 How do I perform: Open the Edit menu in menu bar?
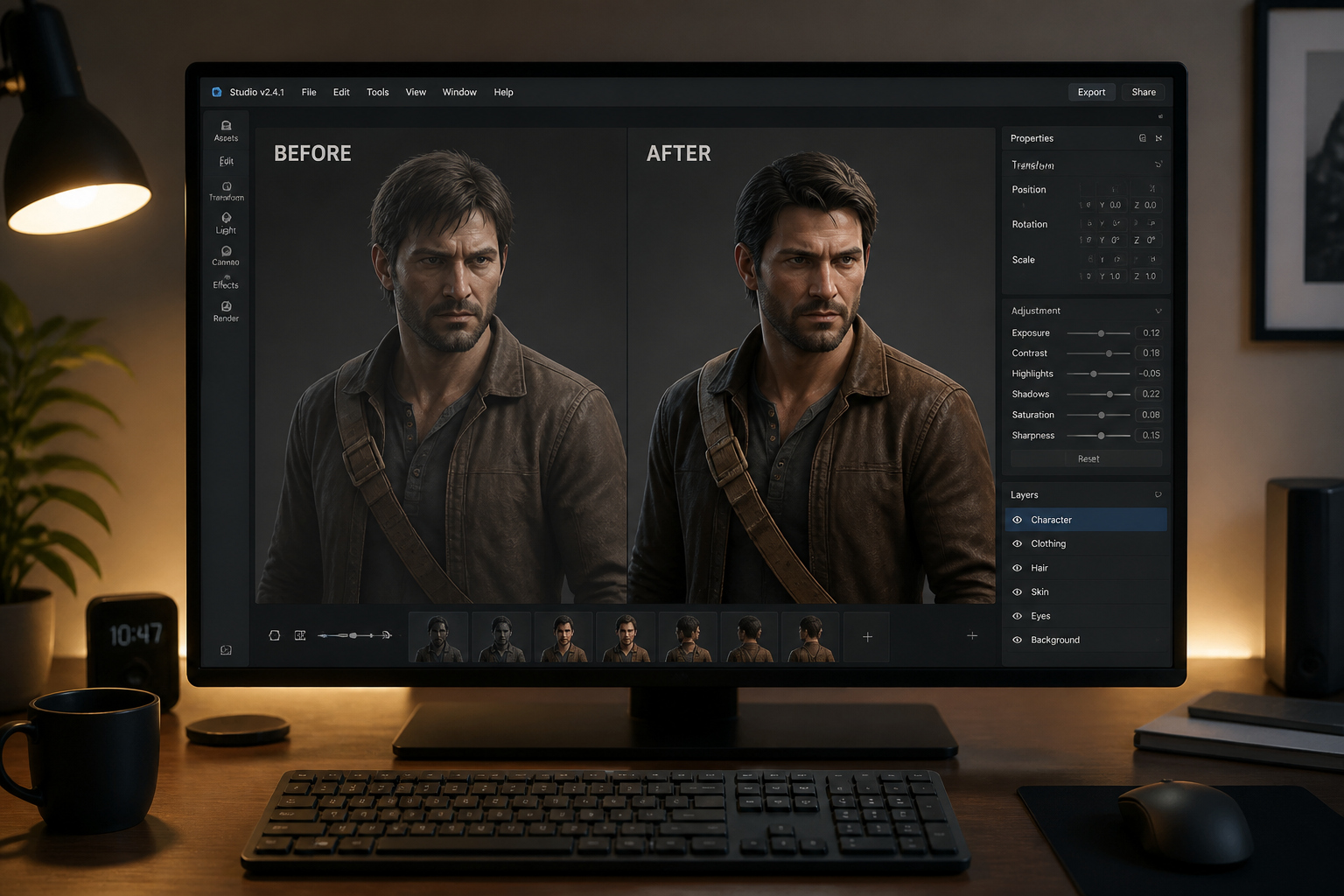[341, 92]
